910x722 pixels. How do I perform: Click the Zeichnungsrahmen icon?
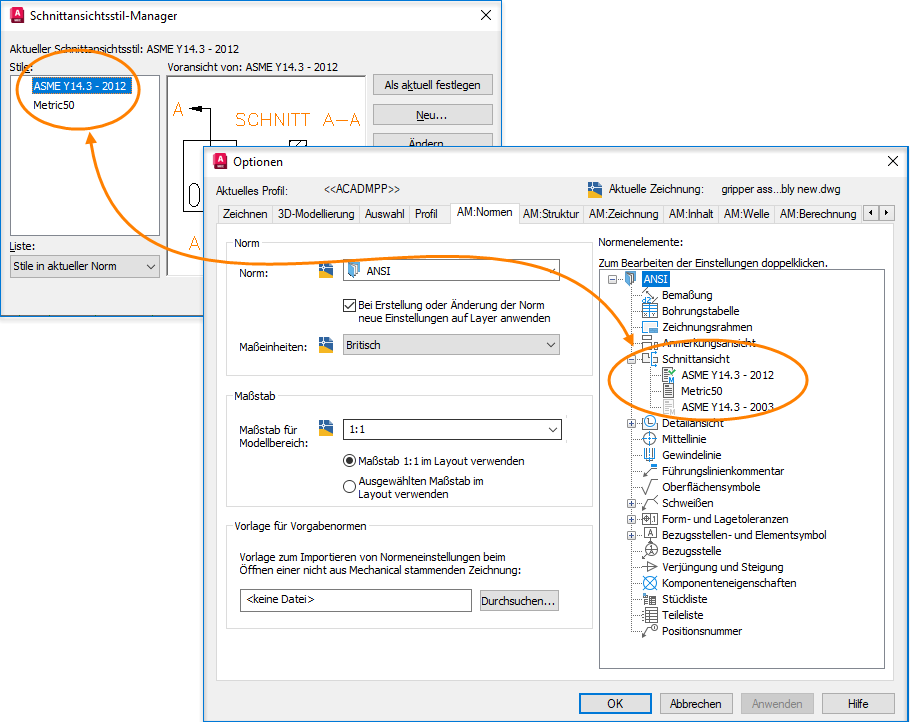tap(649, 327)
